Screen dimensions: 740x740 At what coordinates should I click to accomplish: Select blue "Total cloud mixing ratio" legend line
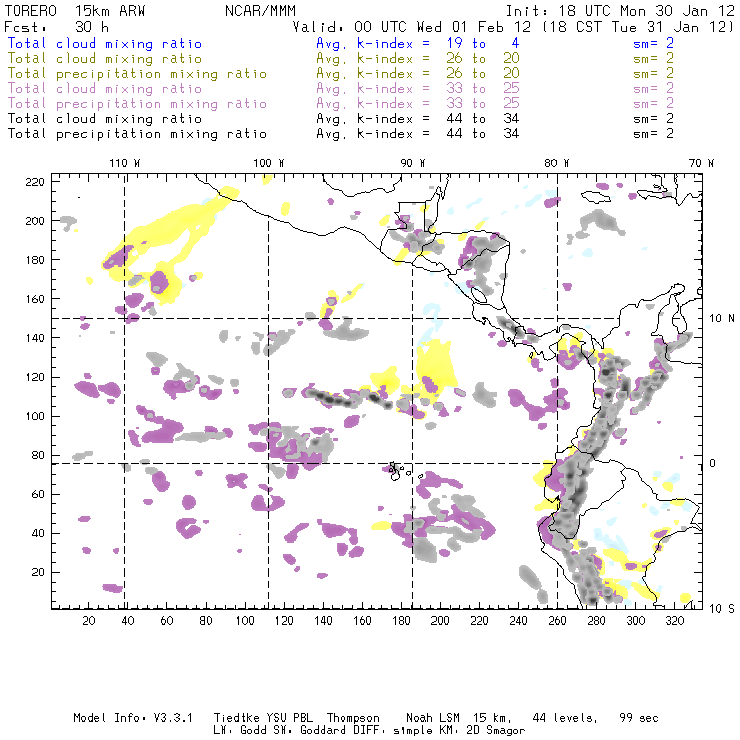(x=105, y=43)
